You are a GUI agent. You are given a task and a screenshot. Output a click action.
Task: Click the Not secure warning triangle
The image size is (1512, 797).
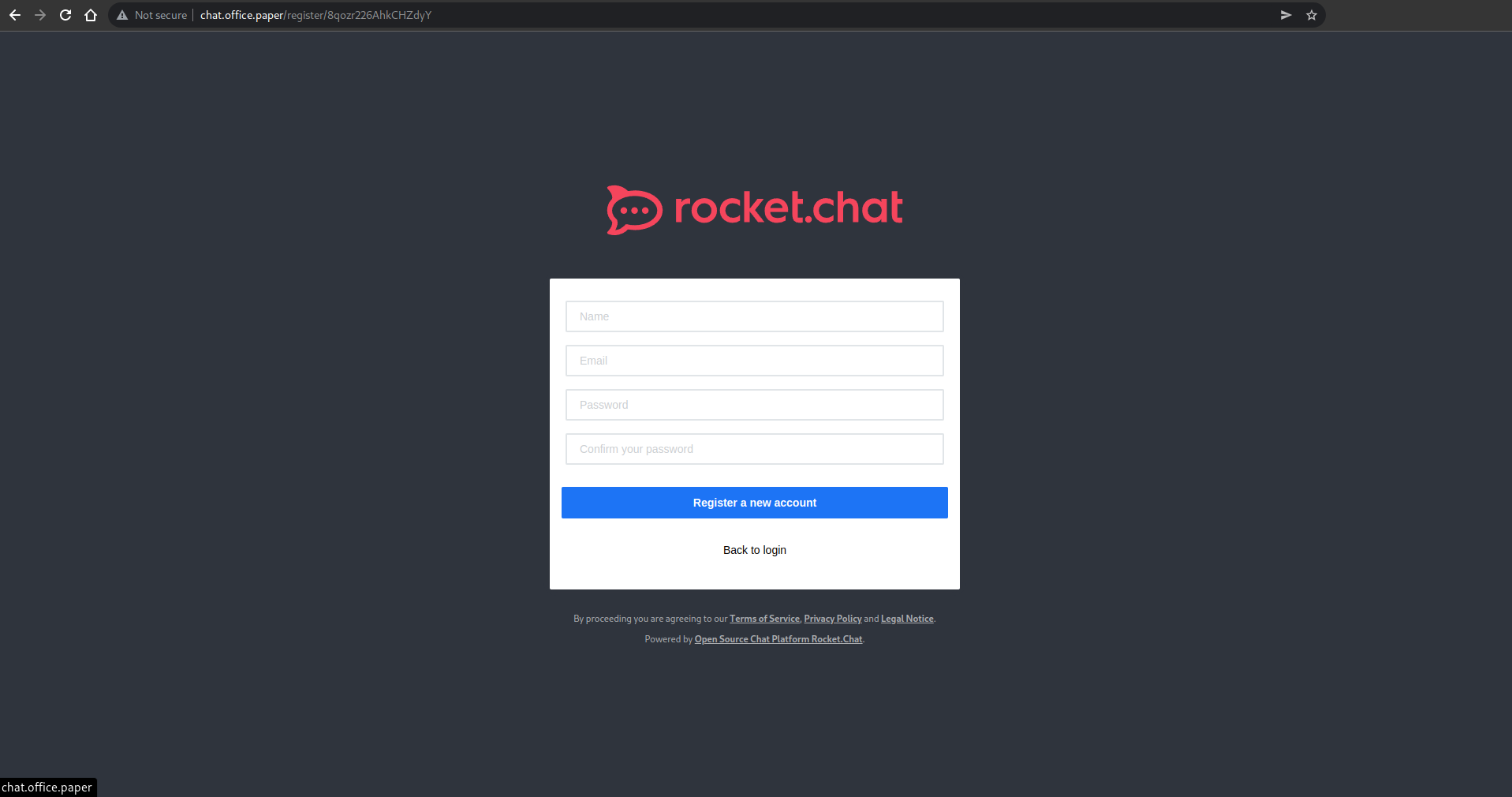pos(122,15)
